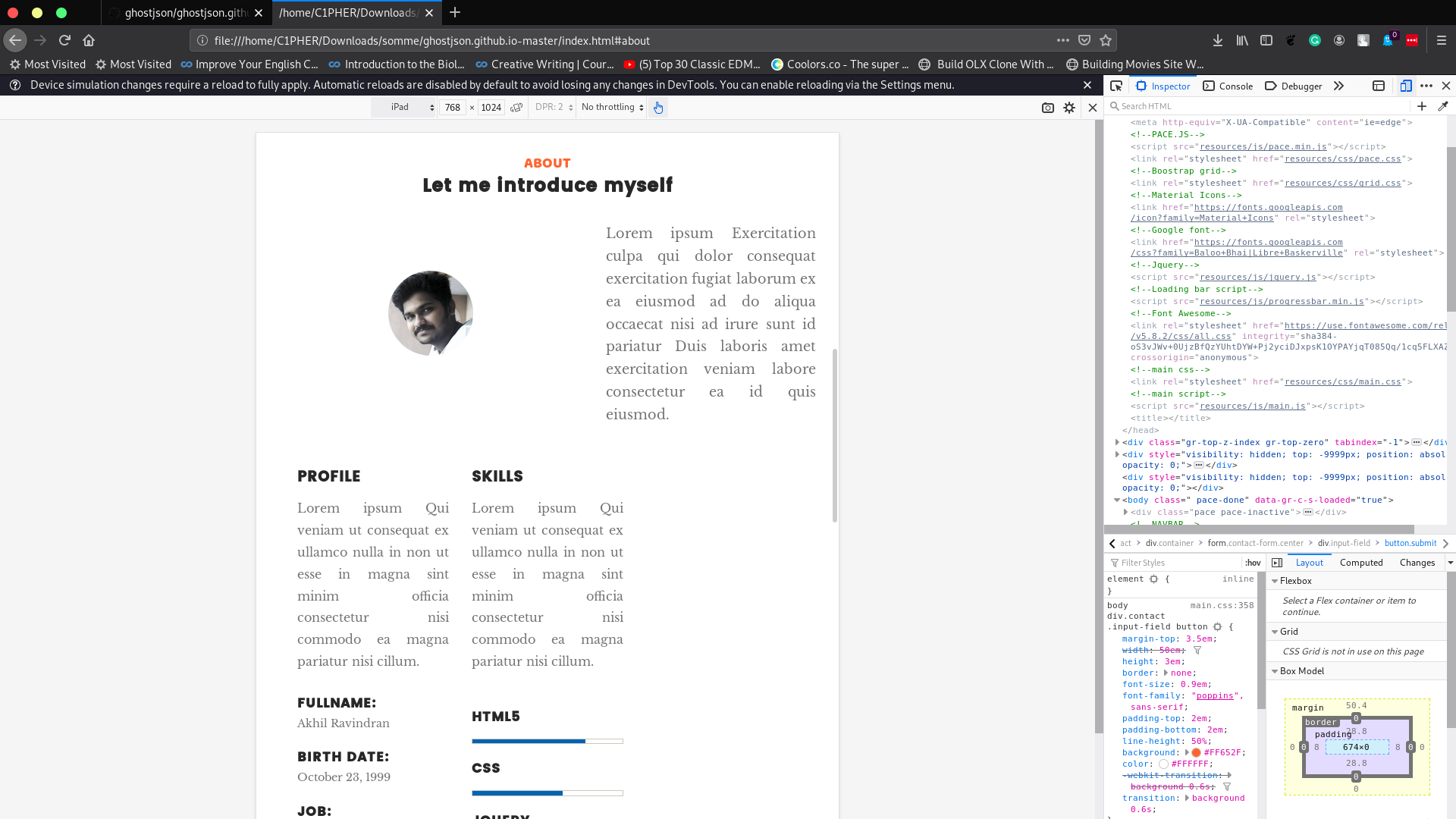The width and height of the screenshot is (1456, 819).
Task: Open the iPad device dropdown
Action: (409, 107)
